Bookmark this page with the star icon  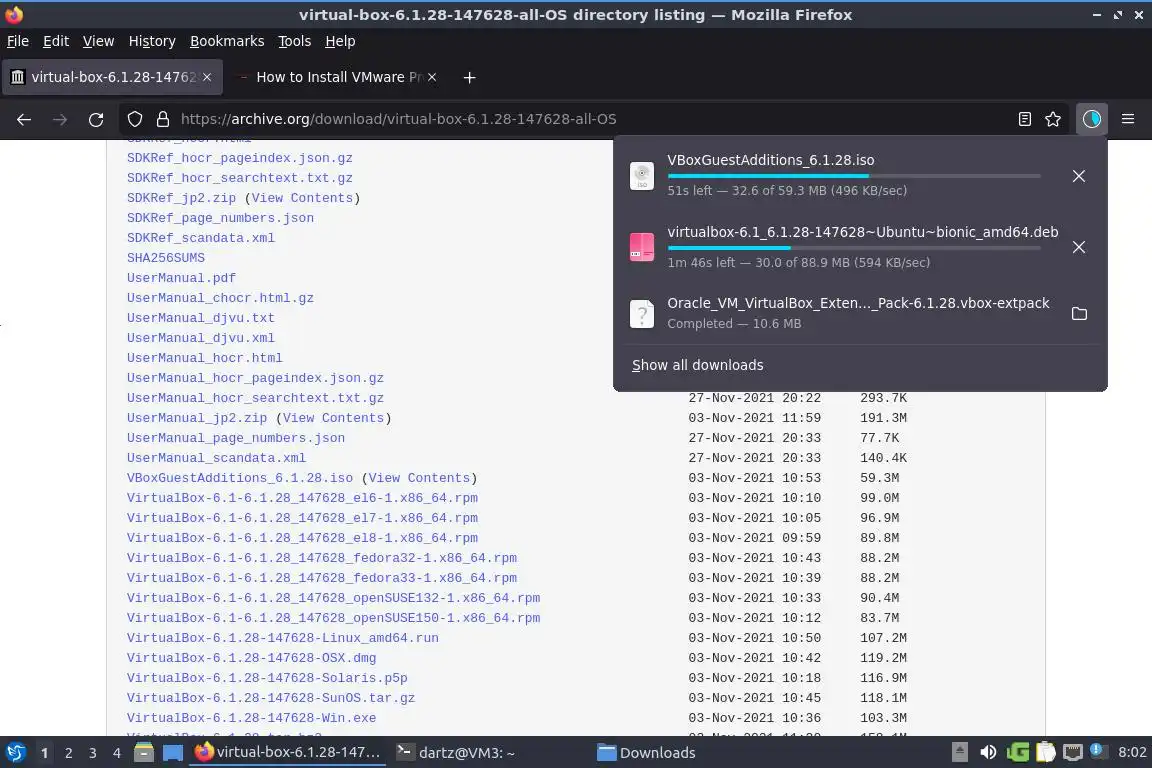click(x=1053, y=119)
